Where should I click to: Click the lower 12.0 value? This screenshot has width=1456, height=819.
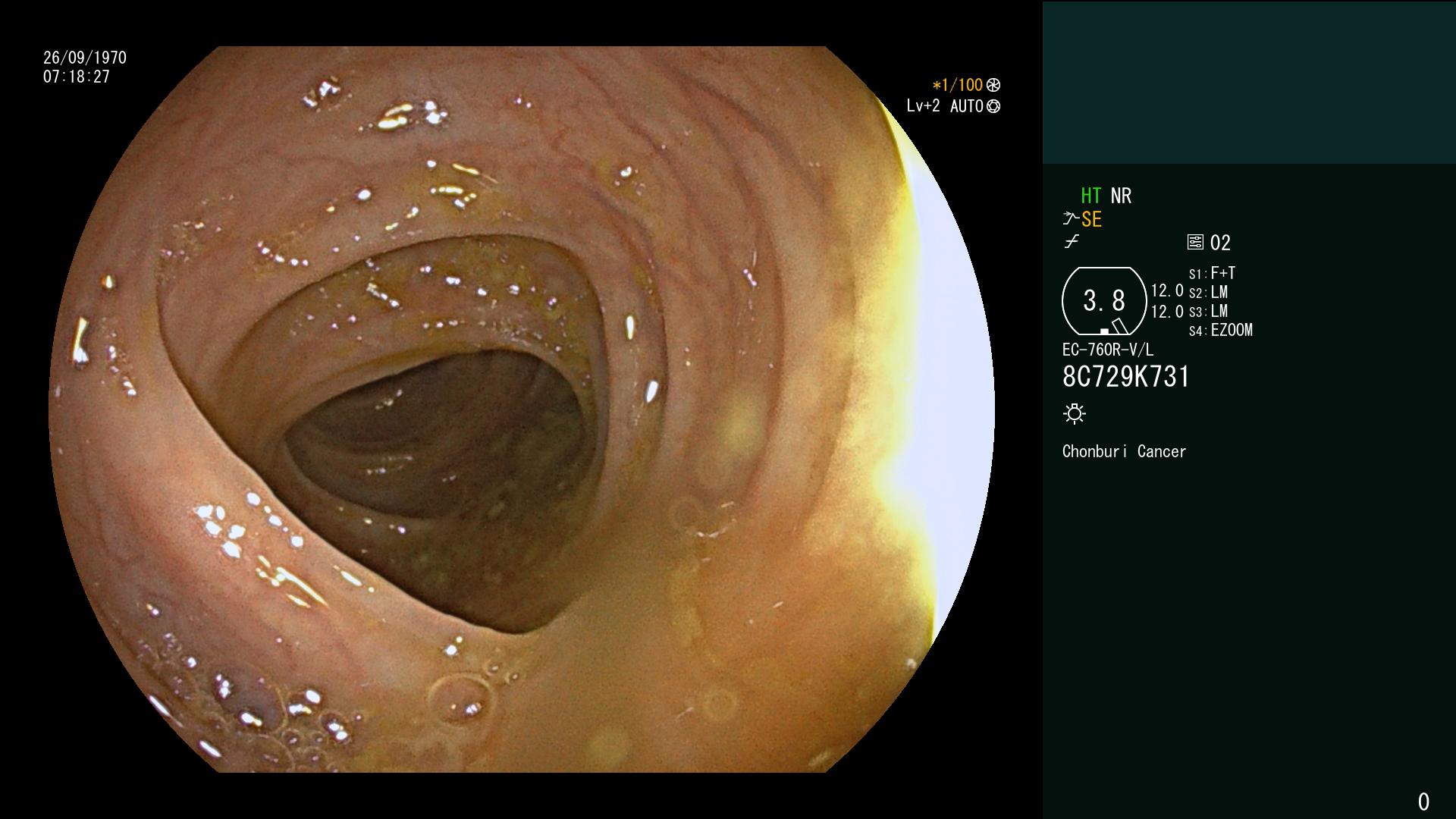[1167, 312]
